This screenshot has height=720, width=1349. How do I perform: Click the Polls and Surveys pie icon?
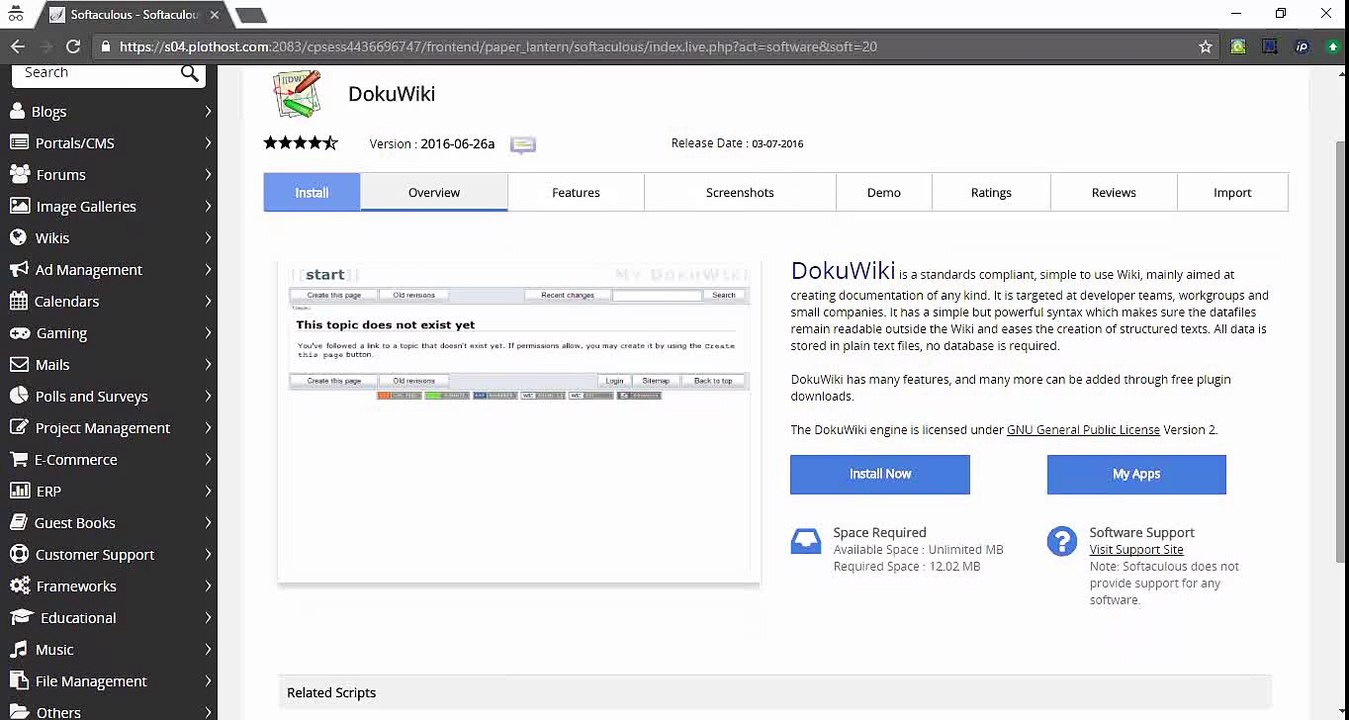18,396
